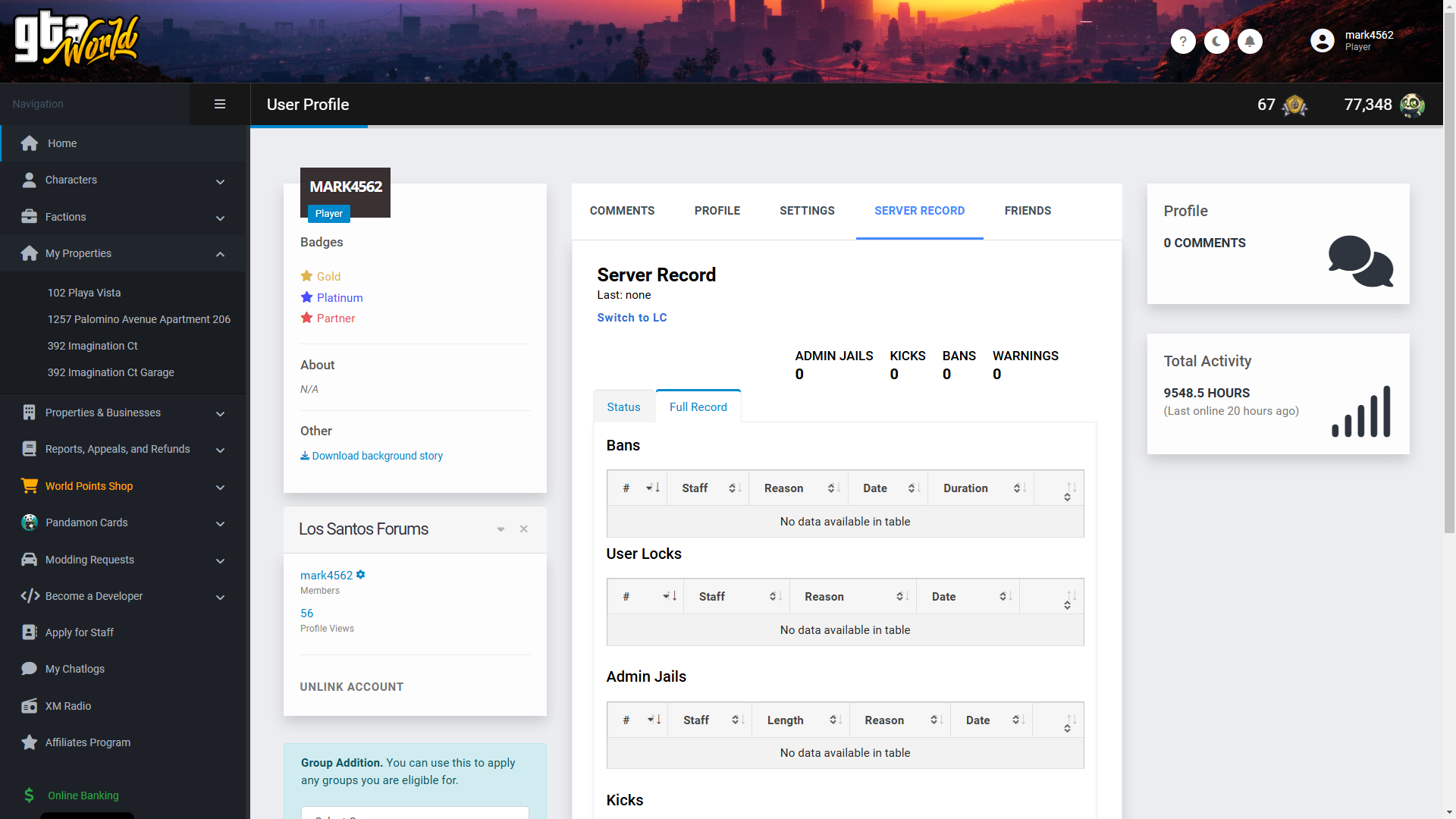Screen dimensions: 1456x819
Task: Click the Total Activity signal bars icon
Action: coord(1361,411)
